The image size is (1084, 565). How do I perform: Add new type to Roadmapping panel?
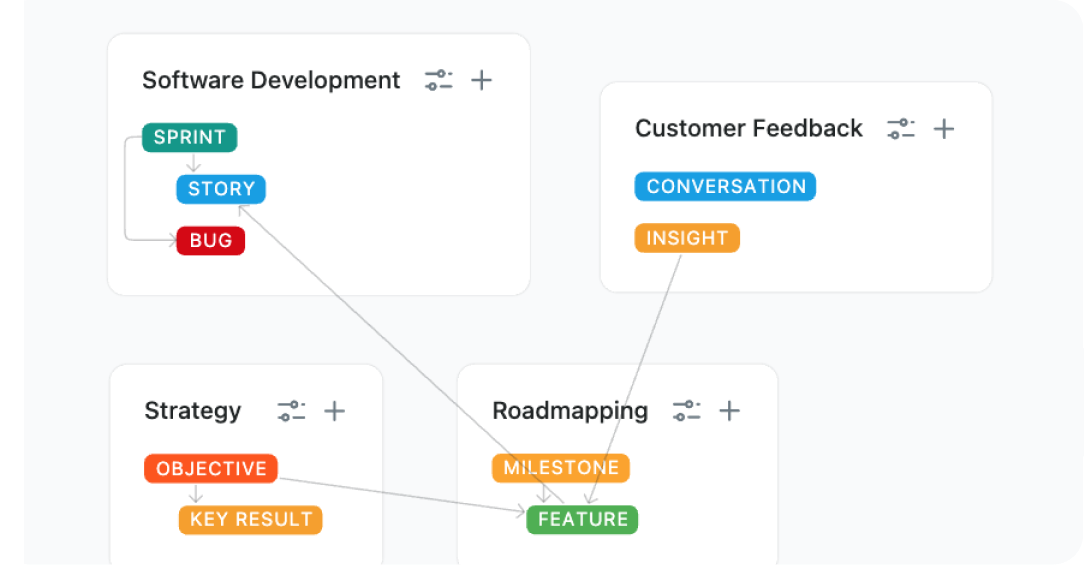(730, 411)
